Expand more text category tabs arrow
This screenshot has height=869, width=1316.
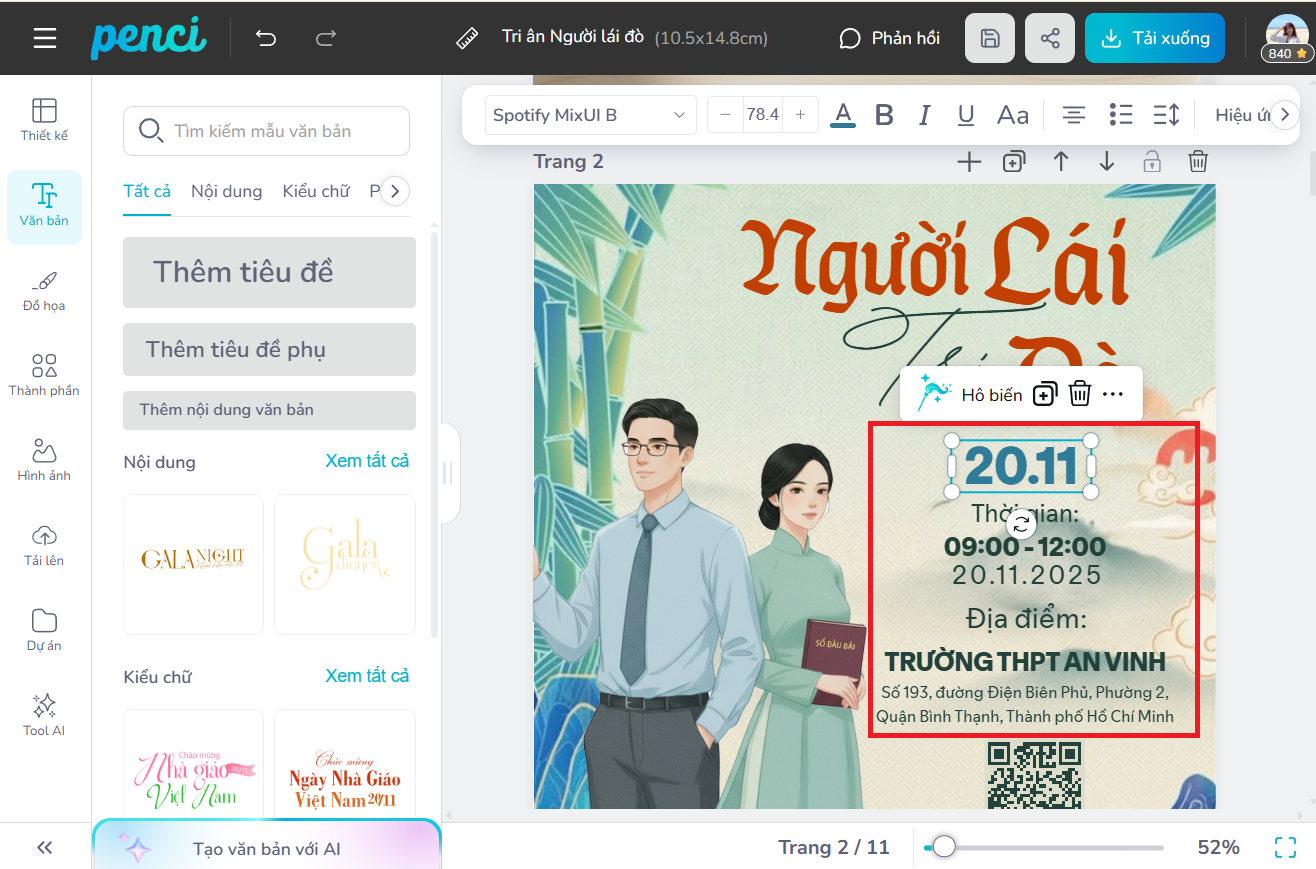395,191
